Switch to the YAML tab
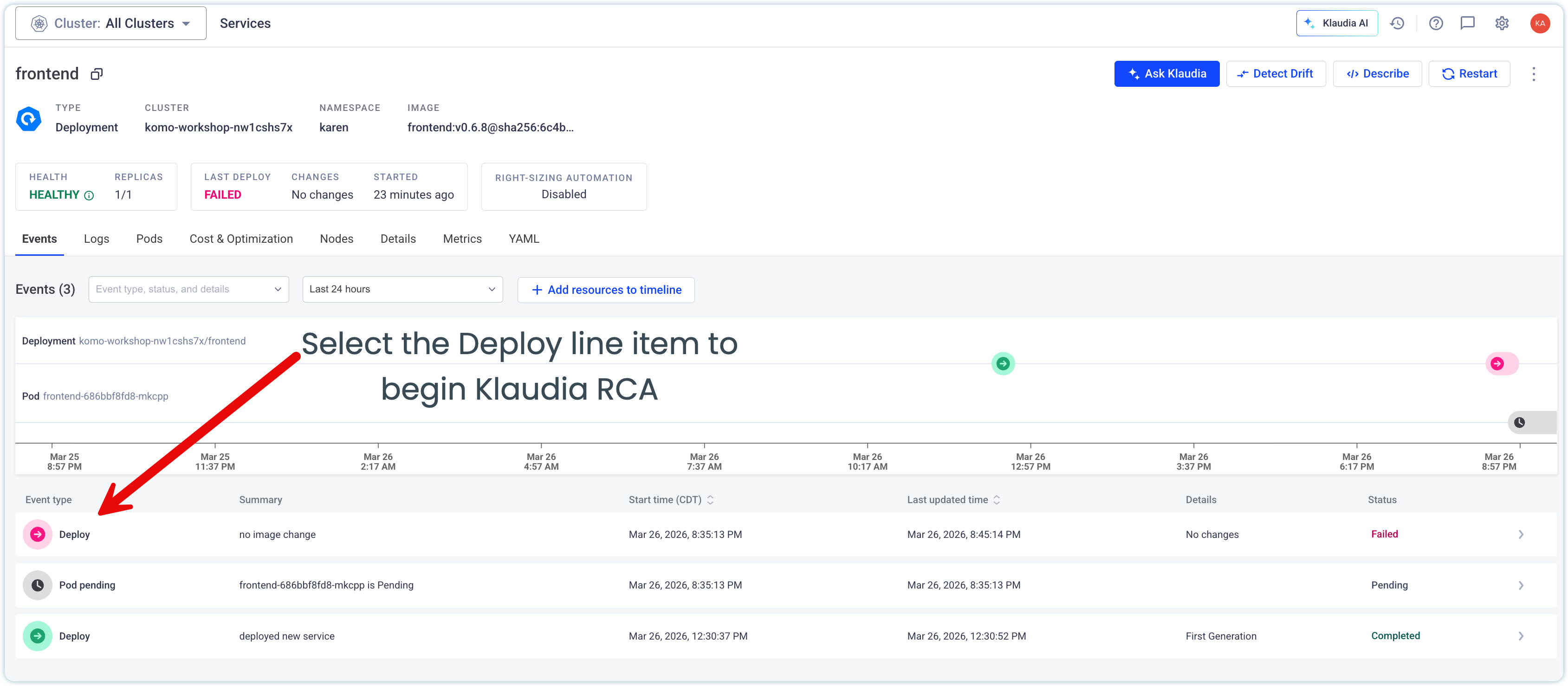The image size is (1568, 686). tap(524, 239)
